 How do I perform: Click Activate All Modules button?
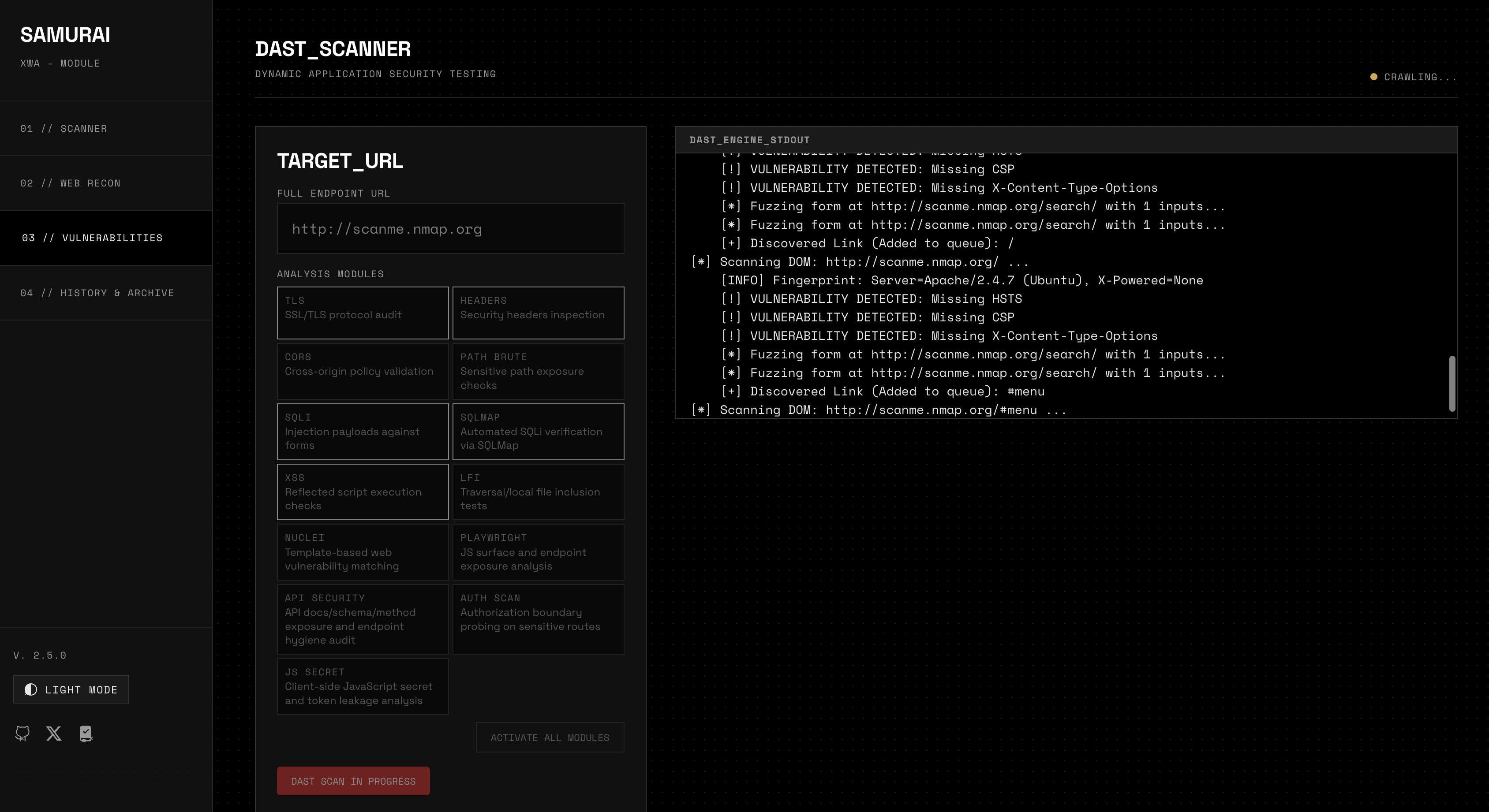[x=550, y=738]
